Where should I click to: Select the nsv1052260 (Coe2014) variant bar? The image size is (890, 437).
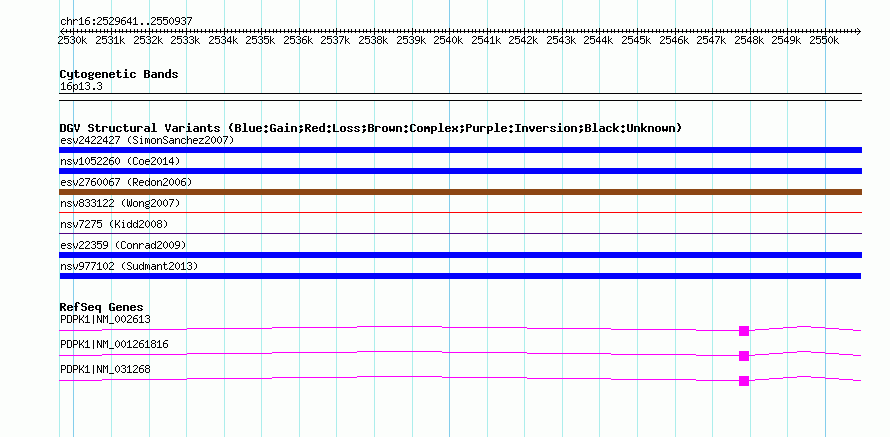tap(460, 171)
